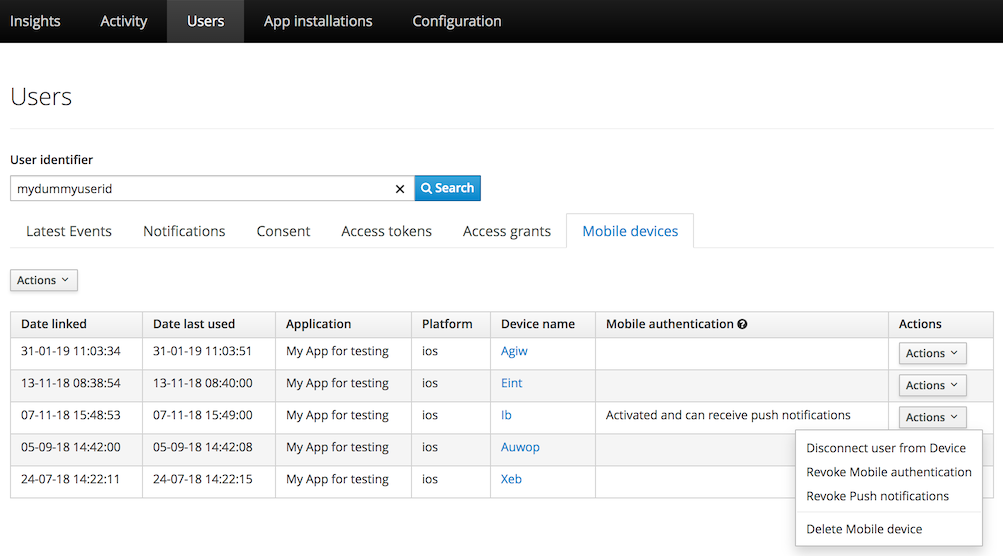
Task: Click date linked 13-11-18 08:38:54
Action: [71, 383]
